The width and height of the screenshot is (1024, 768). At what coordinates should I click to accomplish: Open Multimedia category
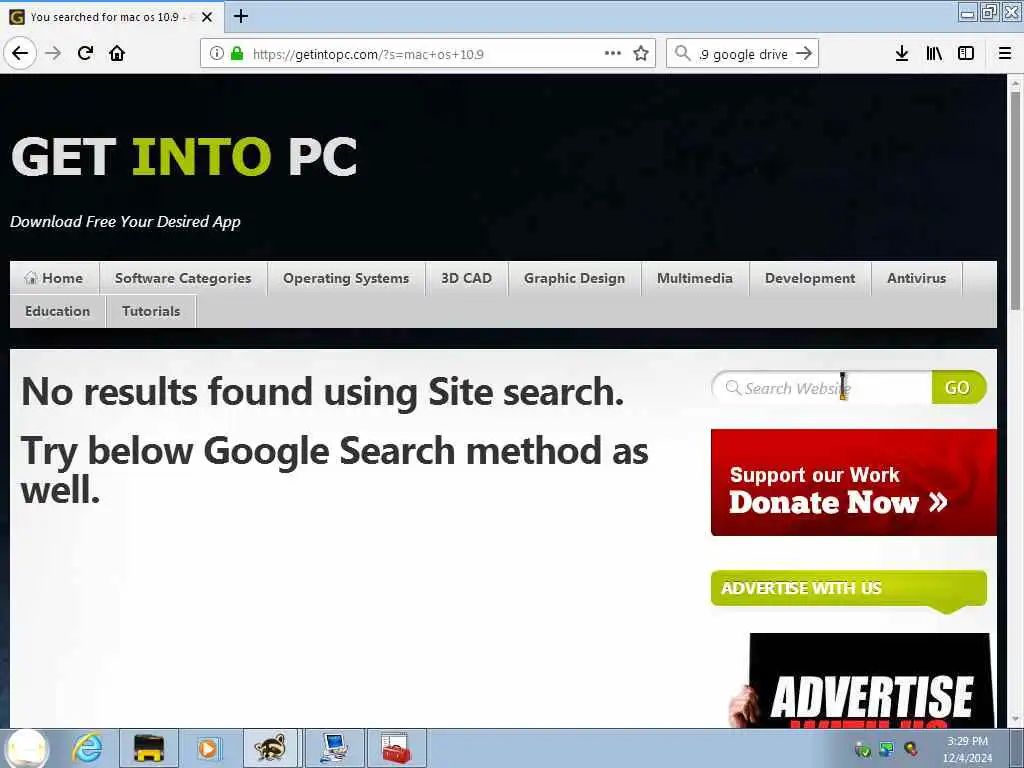[695, 278]
